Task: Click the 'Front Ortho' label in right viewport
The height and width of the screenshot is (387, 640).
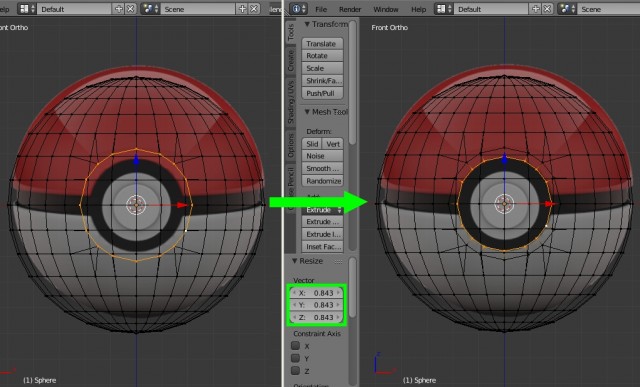Action: coord(389,27)
